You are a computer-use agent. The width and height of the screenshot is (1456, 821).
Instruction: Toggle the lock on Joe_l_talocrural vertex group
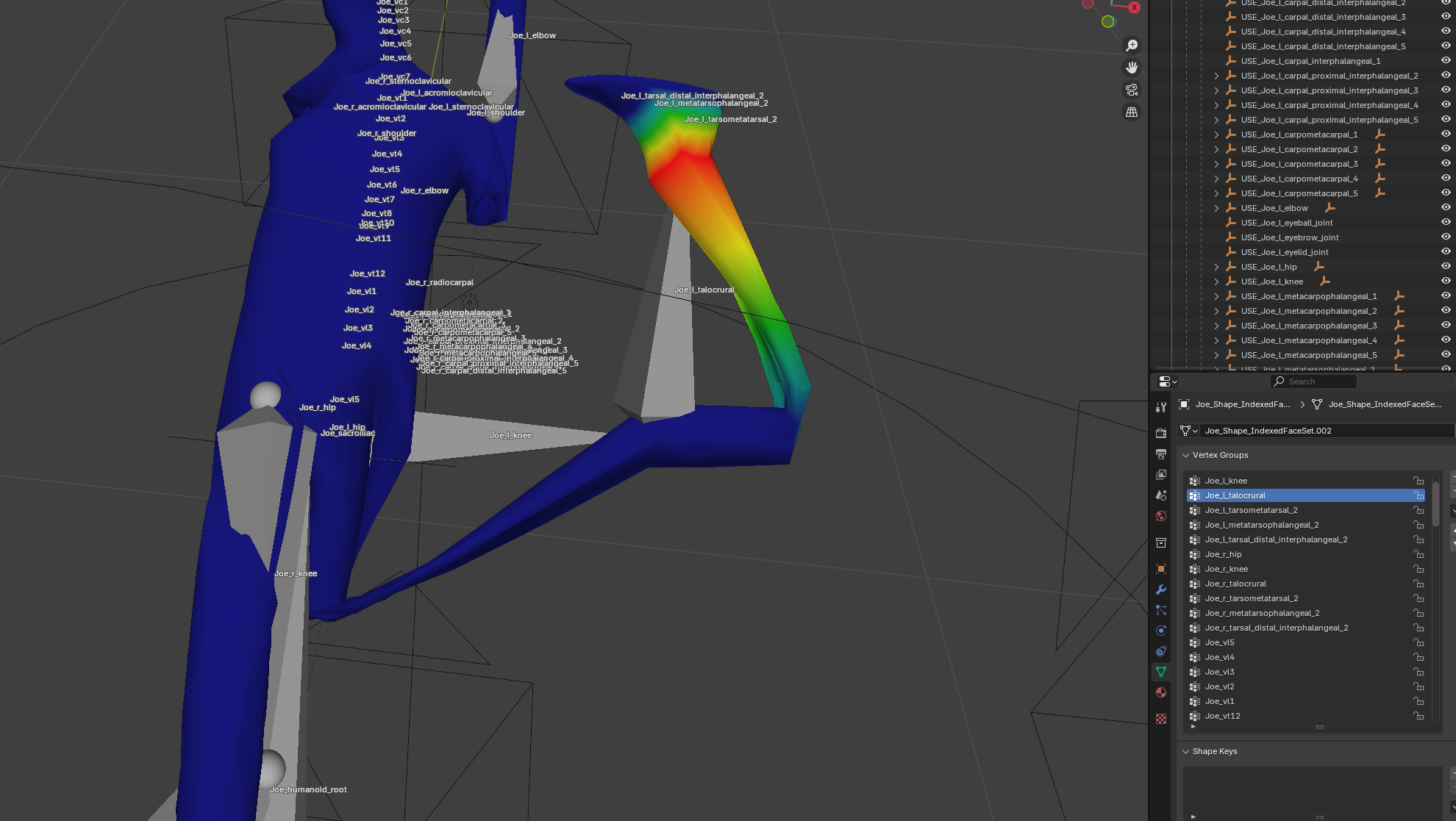pyautogui.click(x=1418, y=495)
